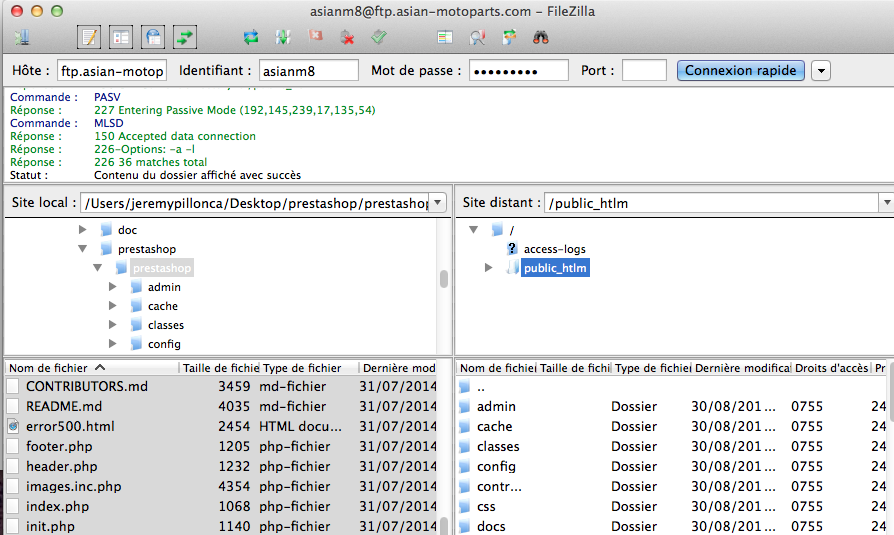Select header.php local file
Image resolution: width=894 pixels, height=535 pixels.
click(x=221, y=466)
